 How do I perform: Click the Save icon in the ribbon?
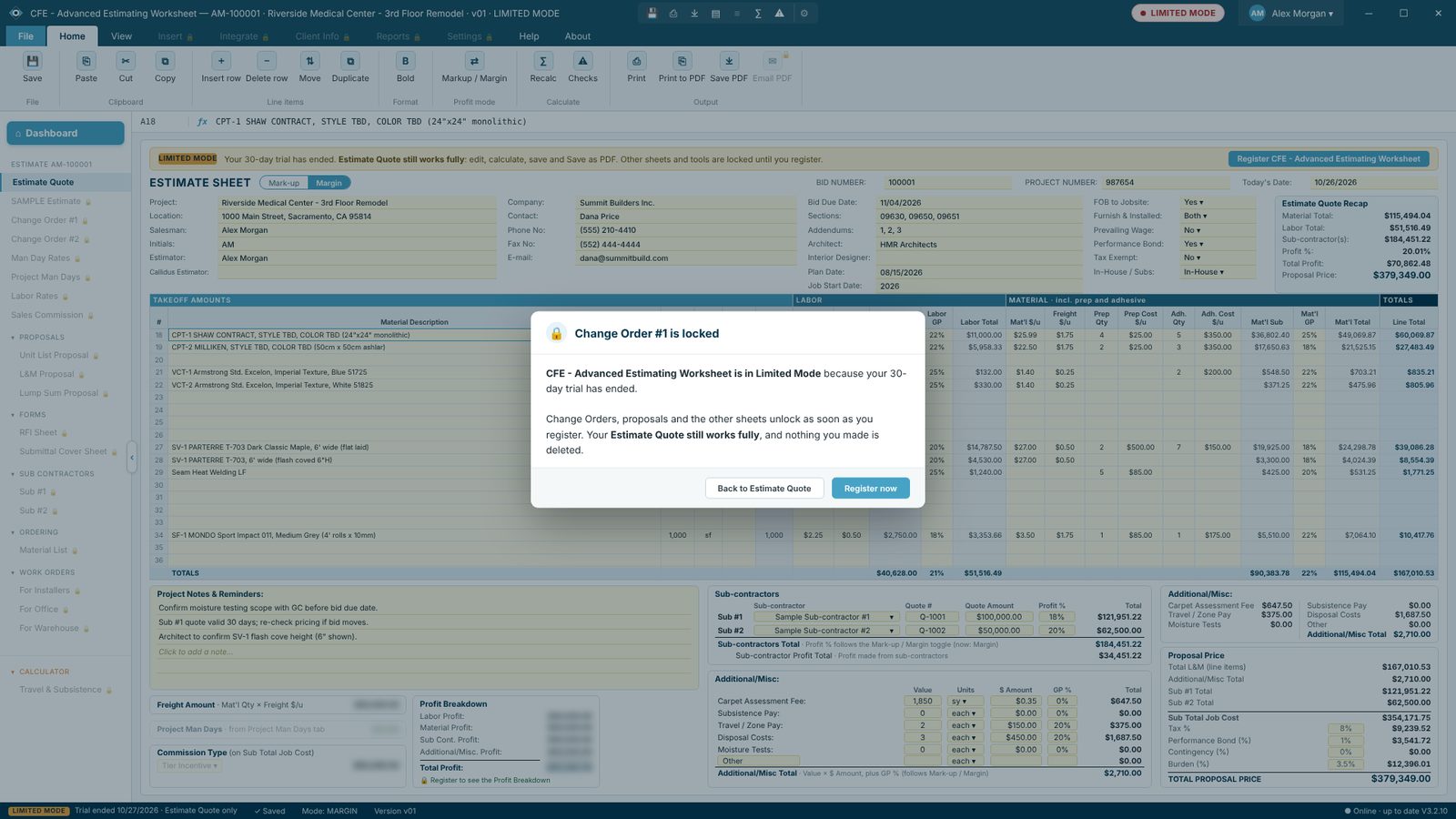point(33,61)
